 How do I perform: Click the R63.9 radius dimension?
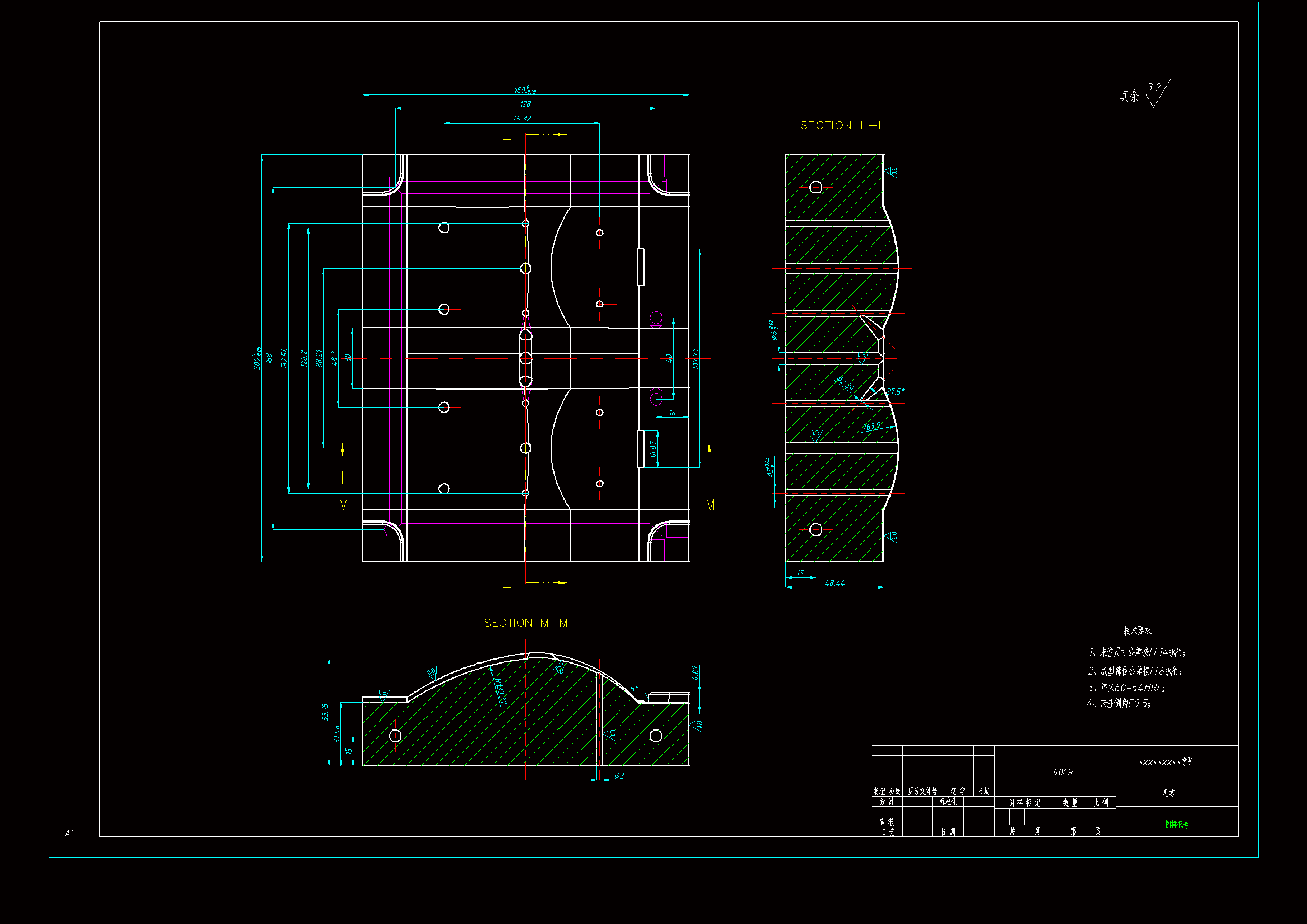point(871,427)
